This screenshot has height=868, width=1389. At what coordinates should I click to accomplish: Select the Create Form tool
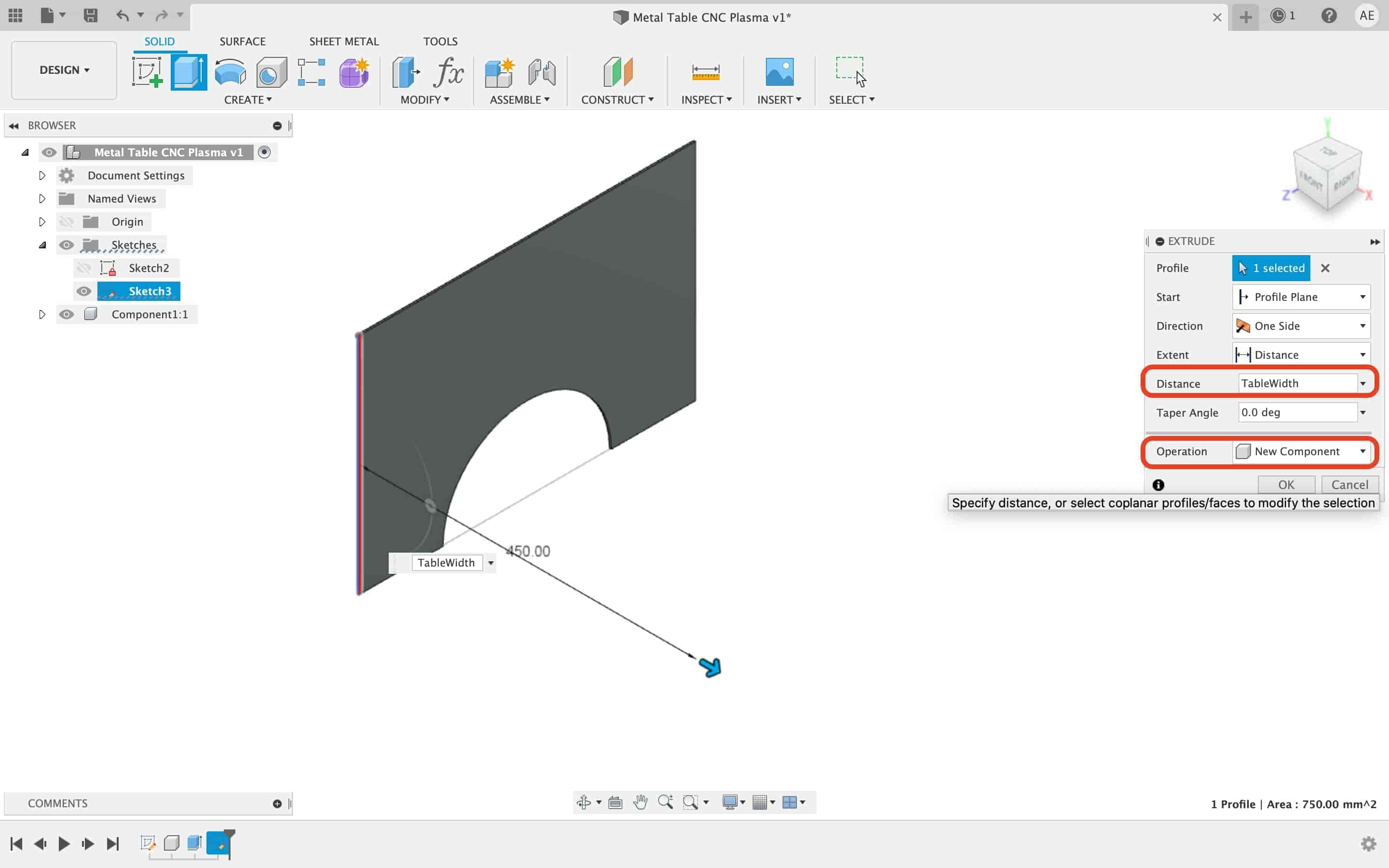point(354,72)
